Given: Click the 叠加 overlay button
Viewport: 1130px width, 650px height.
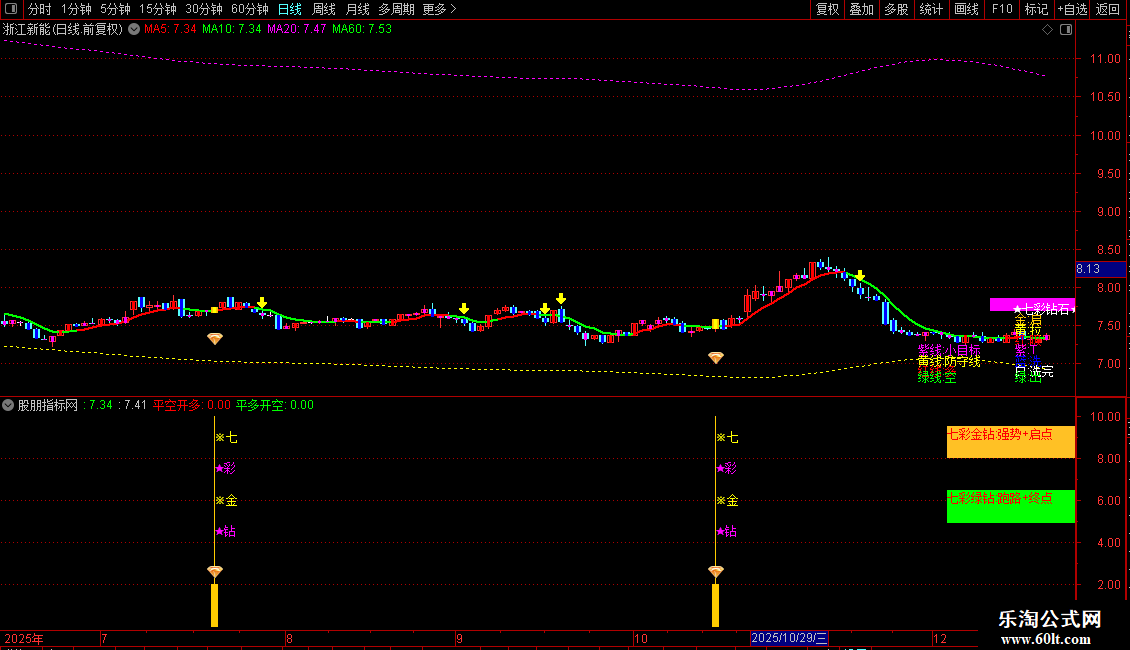Looking at the screenshot, I should tap(862, 9).
